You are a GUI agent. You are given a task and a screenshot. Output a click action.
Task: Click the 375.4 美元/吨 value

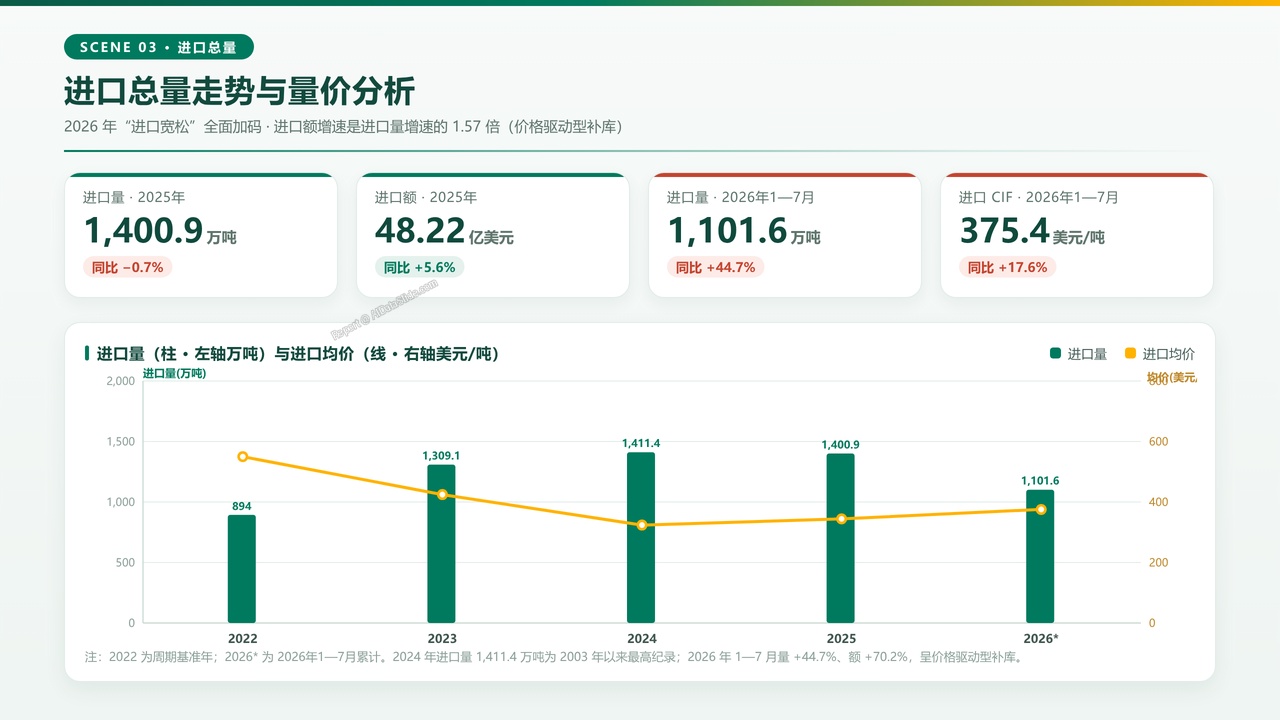1032,231
